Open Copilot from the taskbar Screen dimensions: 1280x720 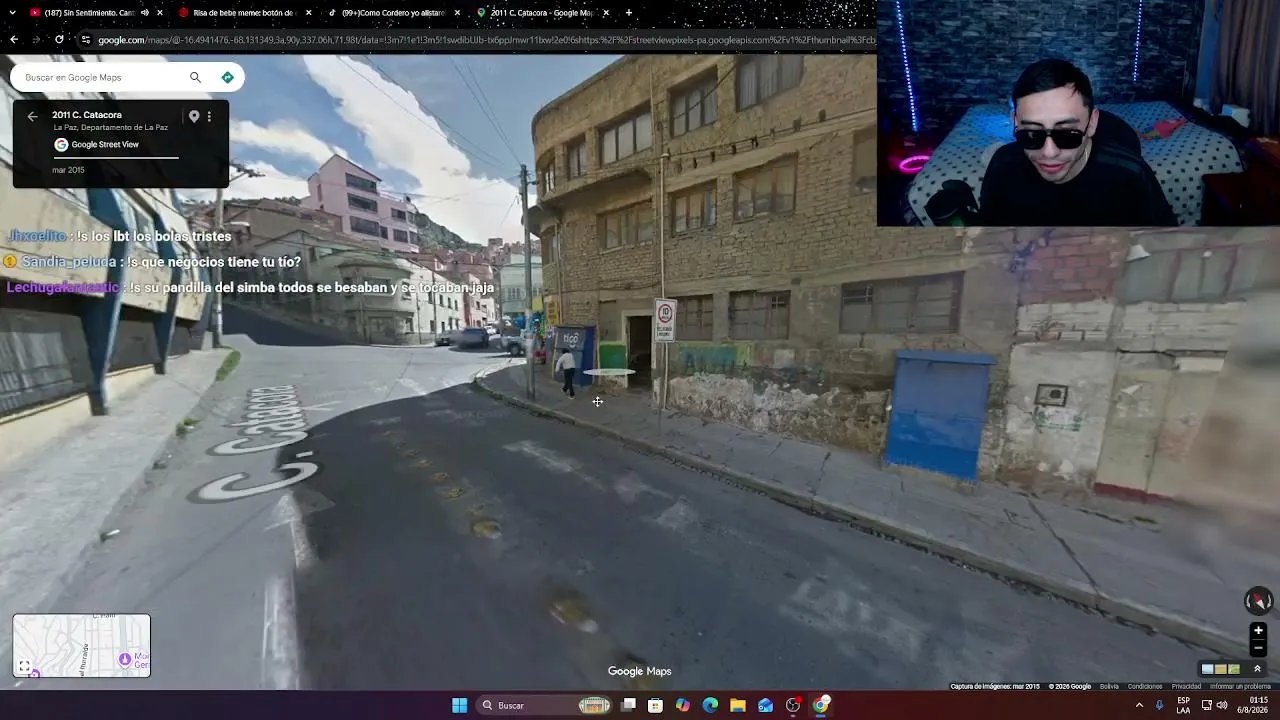point(683,705)
